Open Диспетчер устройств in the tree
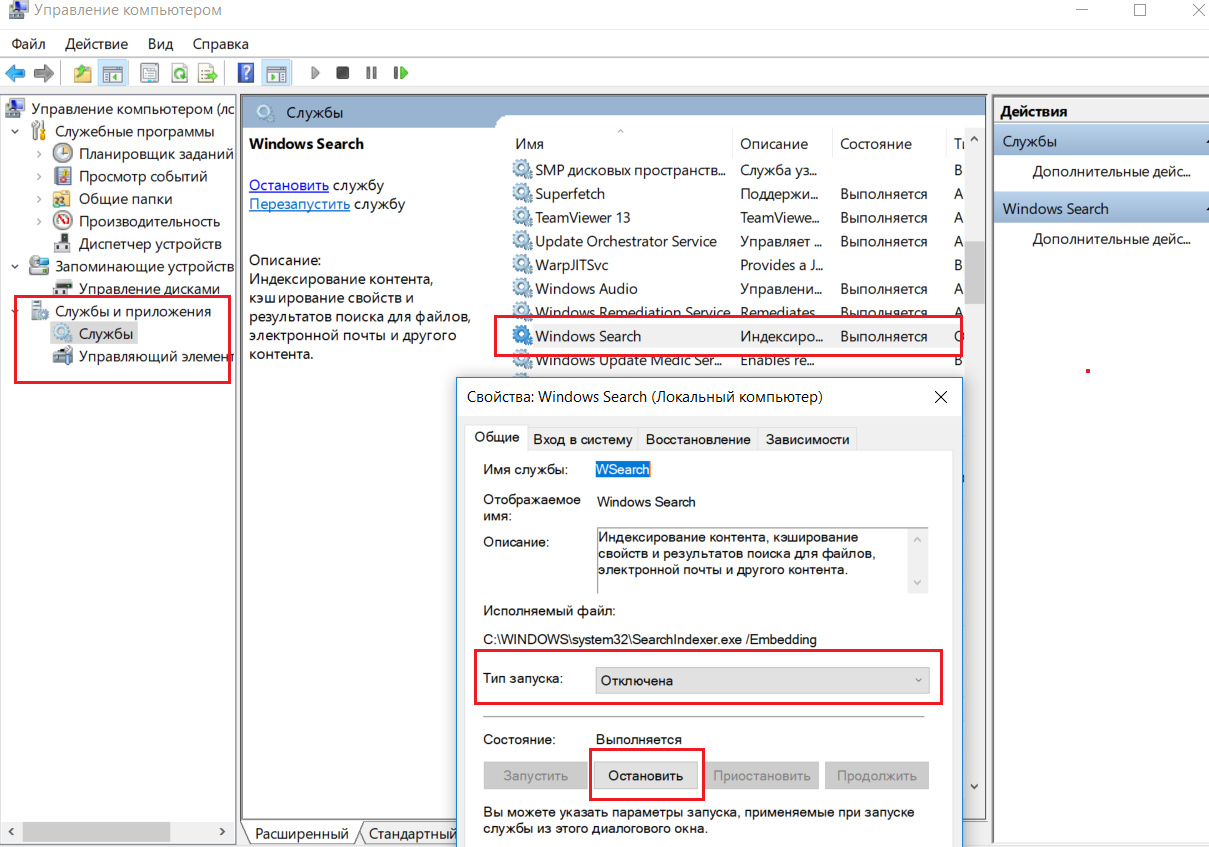 point(150,243)
